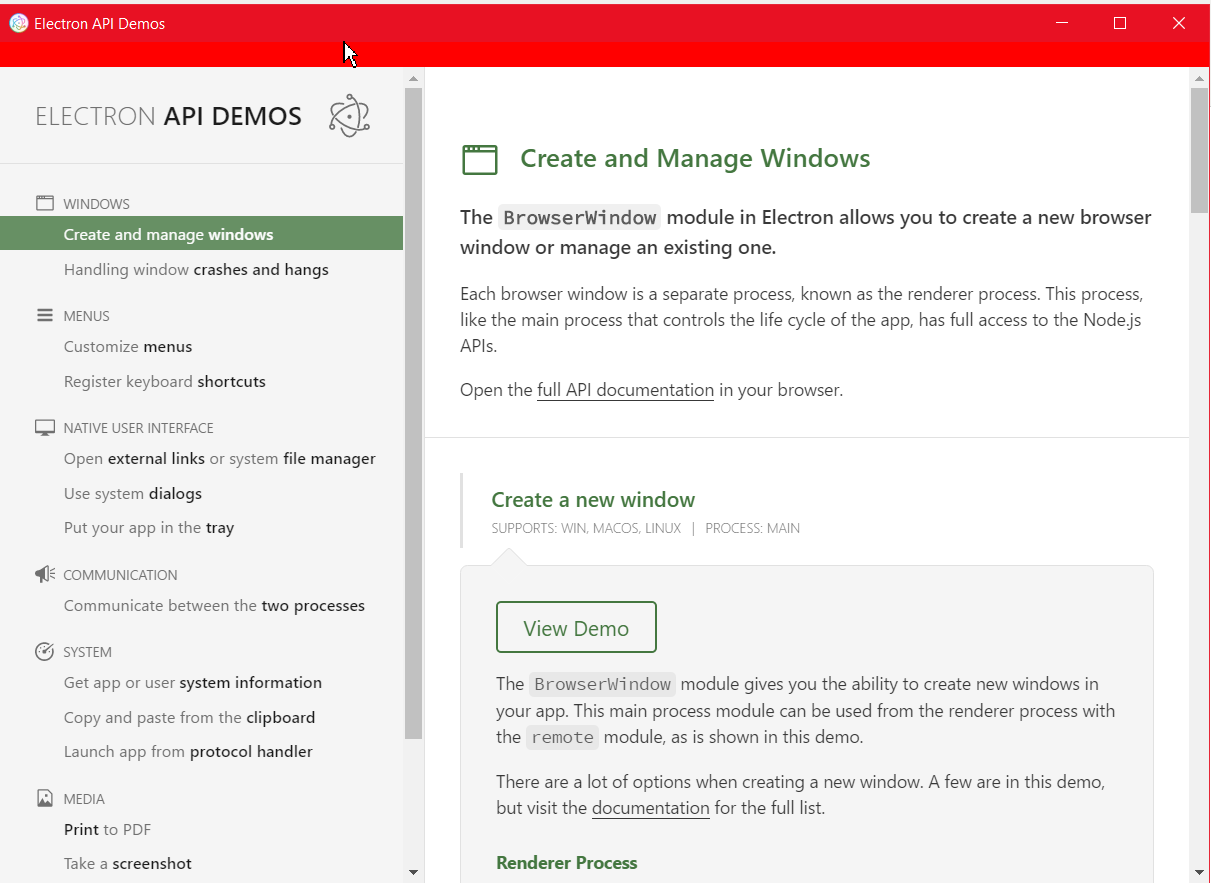Open Register keyboard shortcuts page
1211x883 pixels.
click(x=165, y=381)
